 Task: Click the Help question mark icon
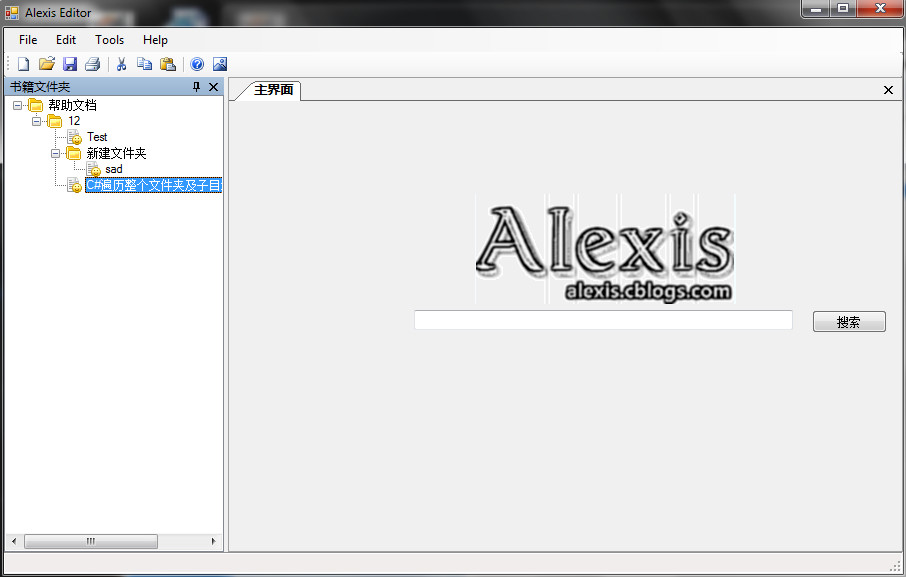[197, 64]
